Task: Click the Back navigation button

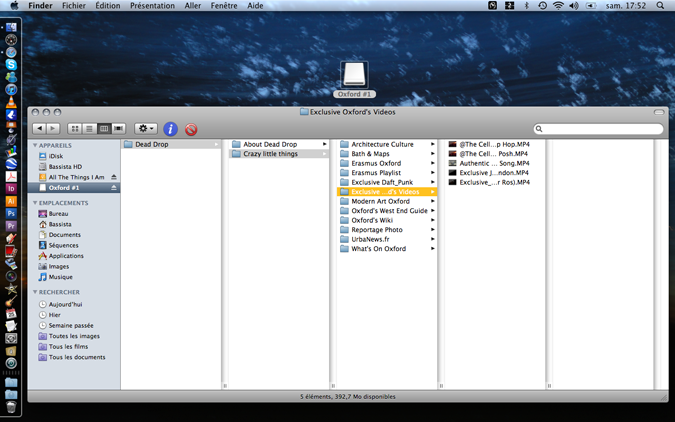Action: click(x=40, y=129)
